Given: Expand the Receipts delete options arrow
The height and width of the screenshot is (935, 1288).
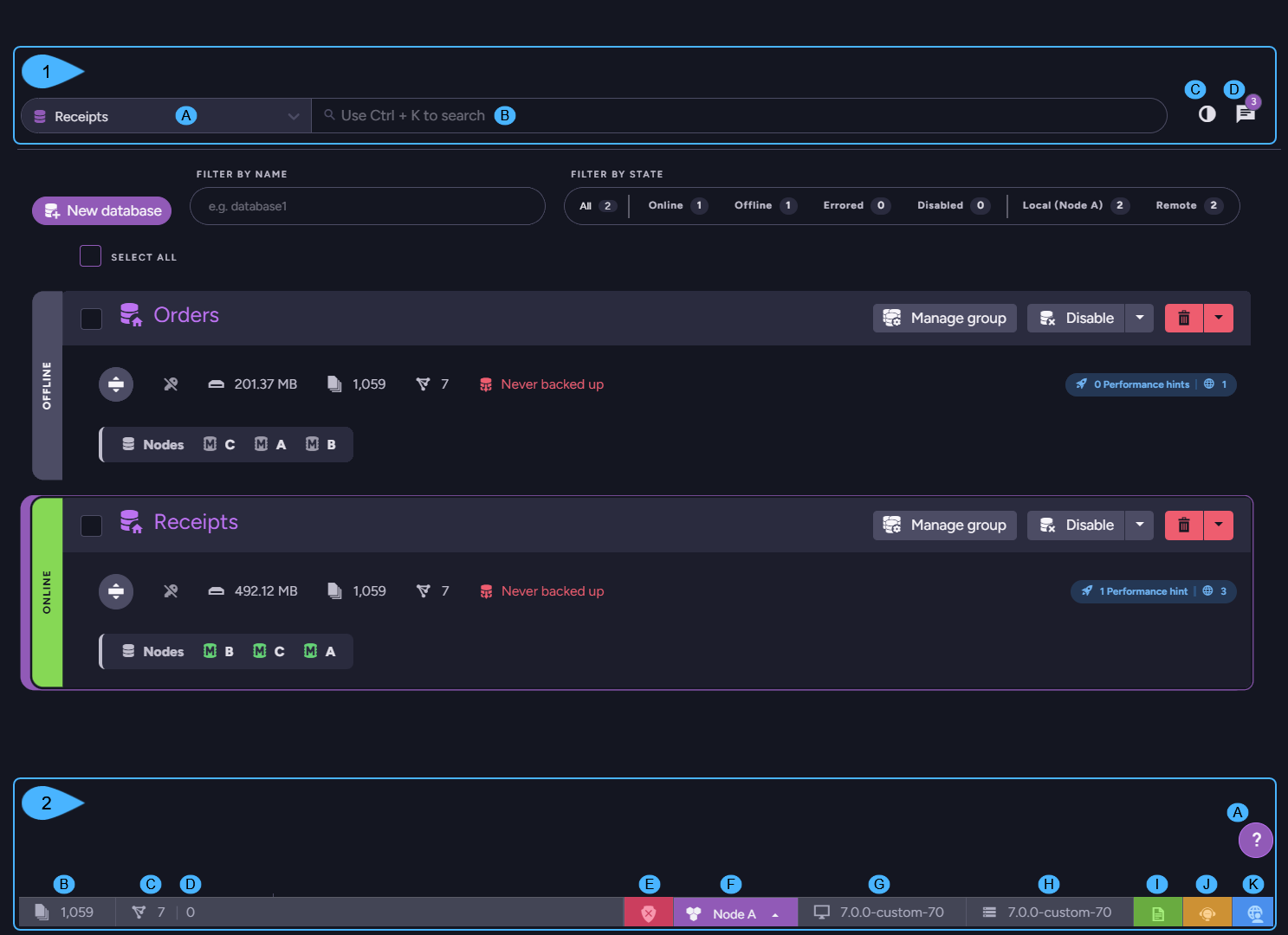Looking at the screenshot, I should click(x=1219, y=525).
